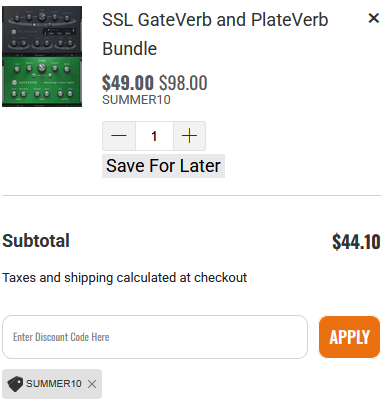387x408 pixels.
Task: Select the quantity number field
Action: (x=154, y=136)
